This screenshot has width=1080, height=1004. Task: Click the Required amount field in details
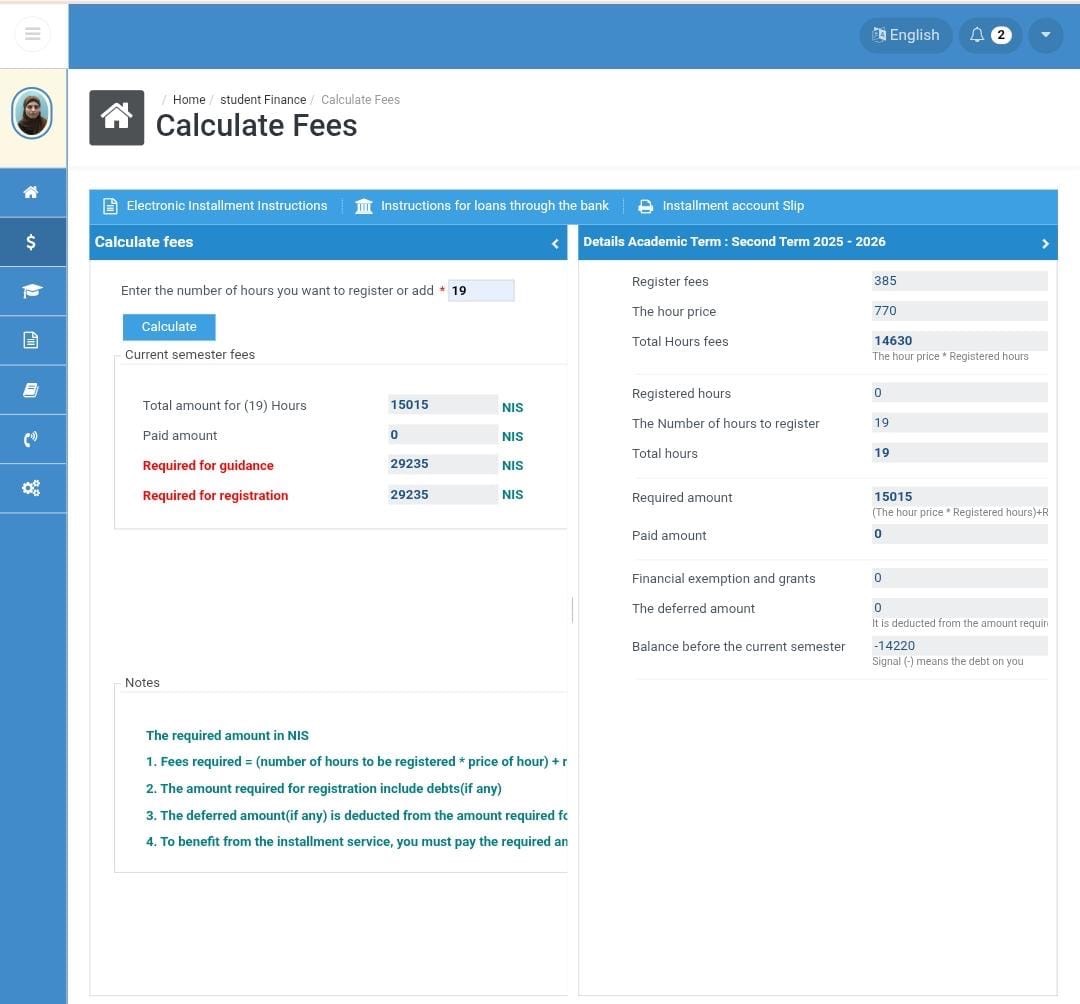click(959, 496)
